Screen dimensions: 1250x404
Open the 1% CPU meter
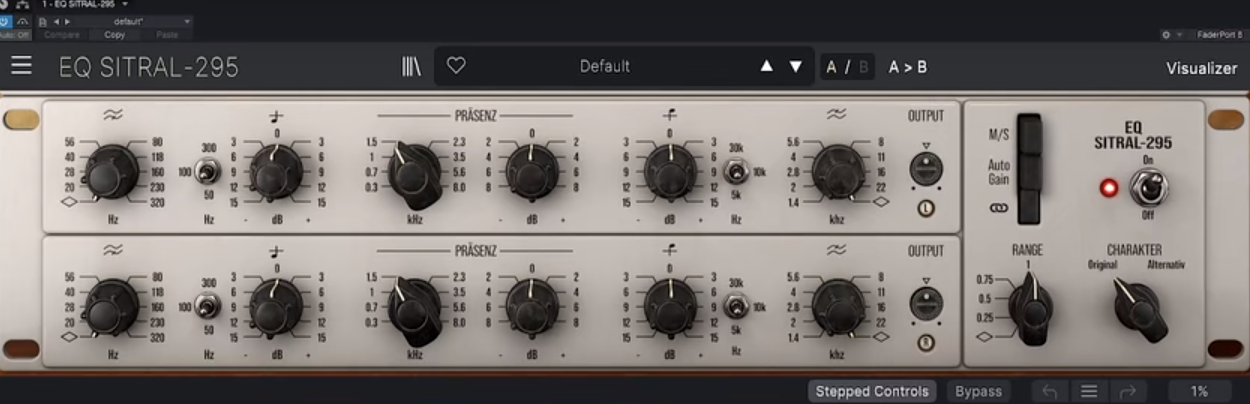(1199, 391)
